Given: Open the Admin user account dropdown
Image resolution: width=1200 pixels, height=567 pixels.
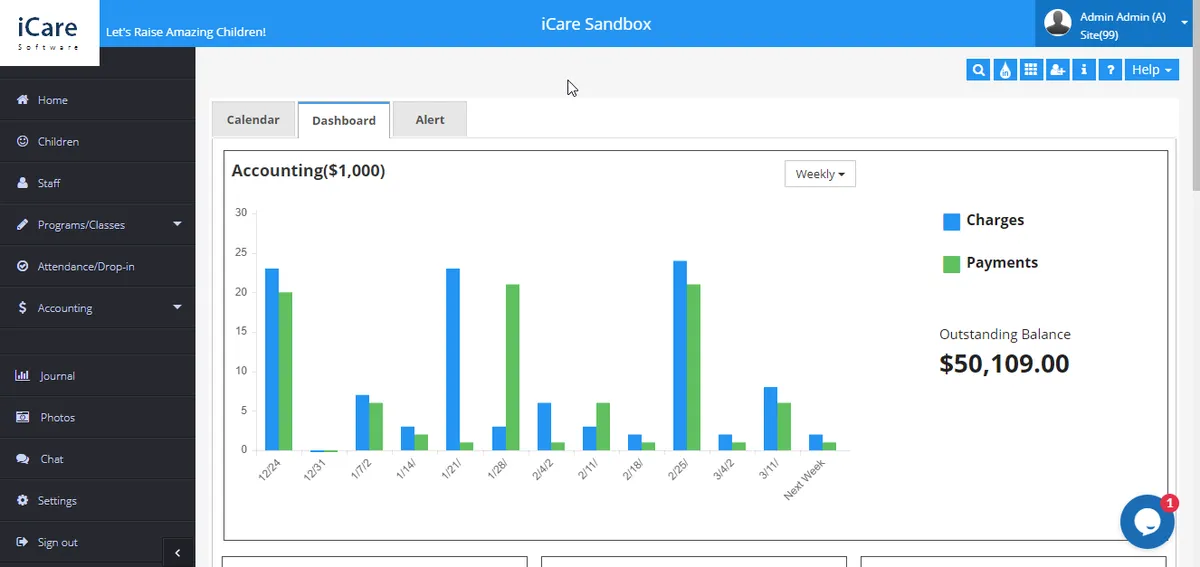Looking at the screenshot, I should pos(1117,25).
